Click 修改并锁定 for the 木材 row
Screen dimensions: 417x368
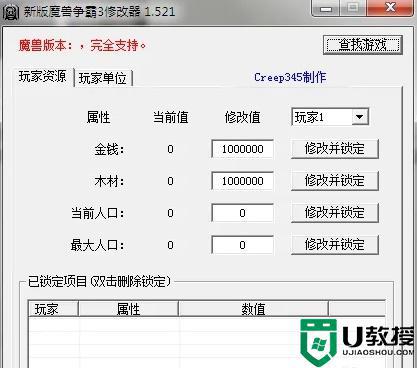pyautogui.click(x=335, y=181)
